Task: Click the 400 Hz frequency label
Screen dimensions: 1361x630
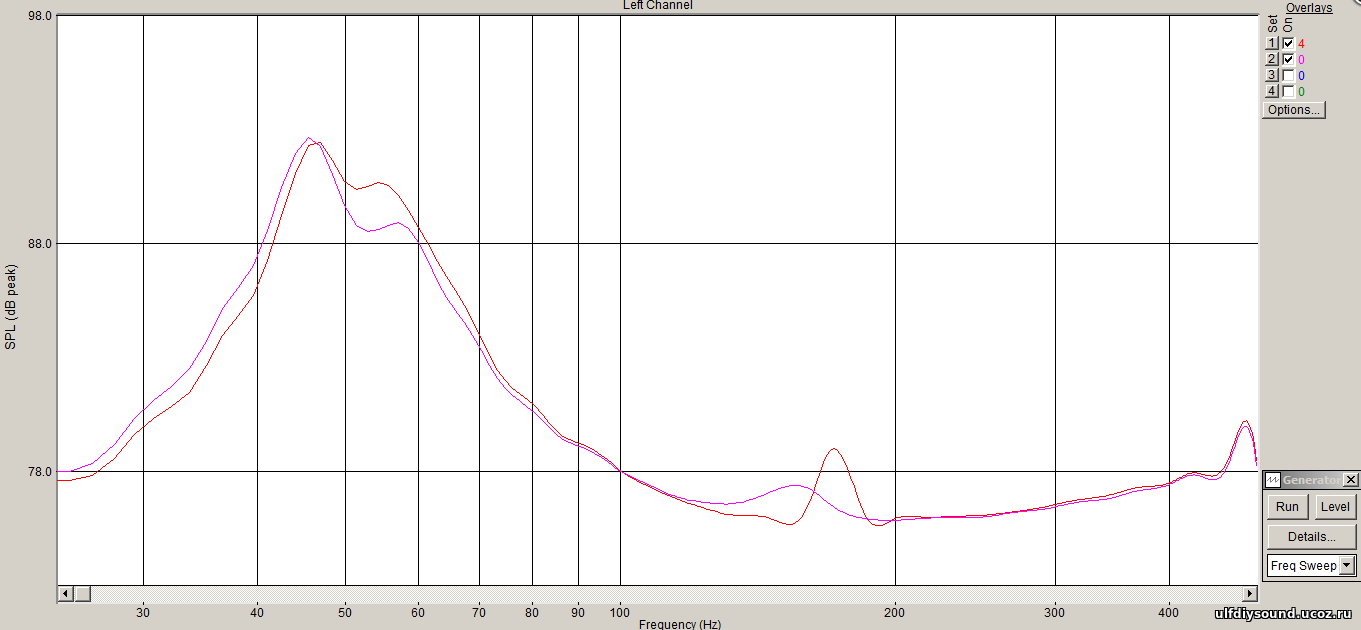Action: [1169, 612]
